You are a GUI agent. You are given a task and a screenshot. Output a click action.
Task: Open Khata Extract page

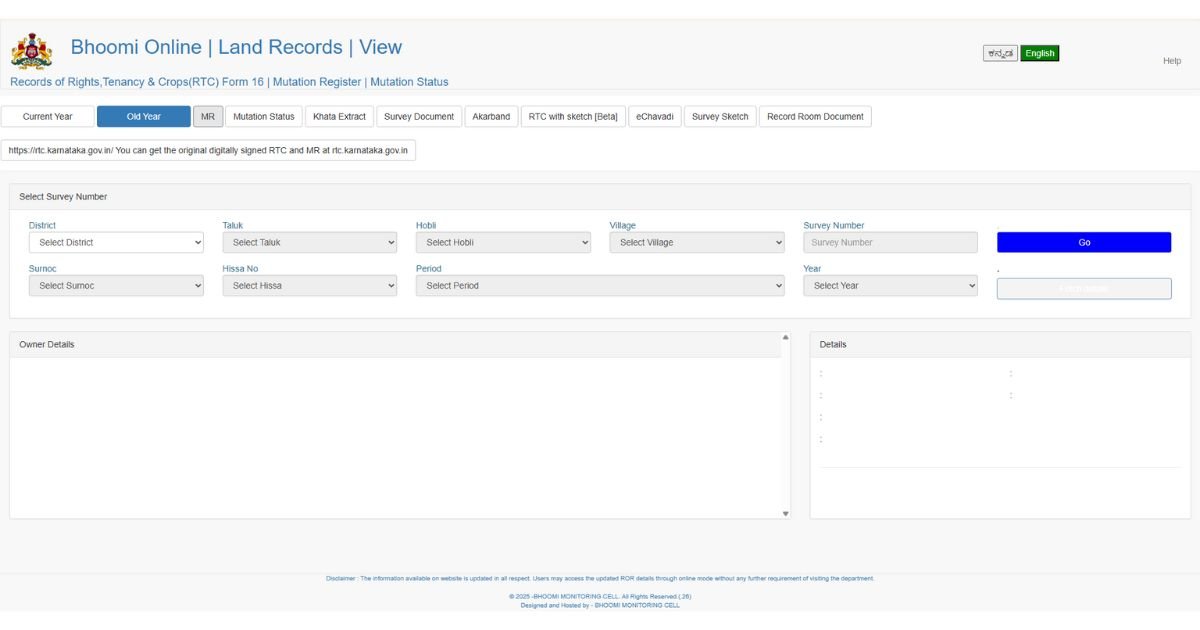[x=339, y=117]
